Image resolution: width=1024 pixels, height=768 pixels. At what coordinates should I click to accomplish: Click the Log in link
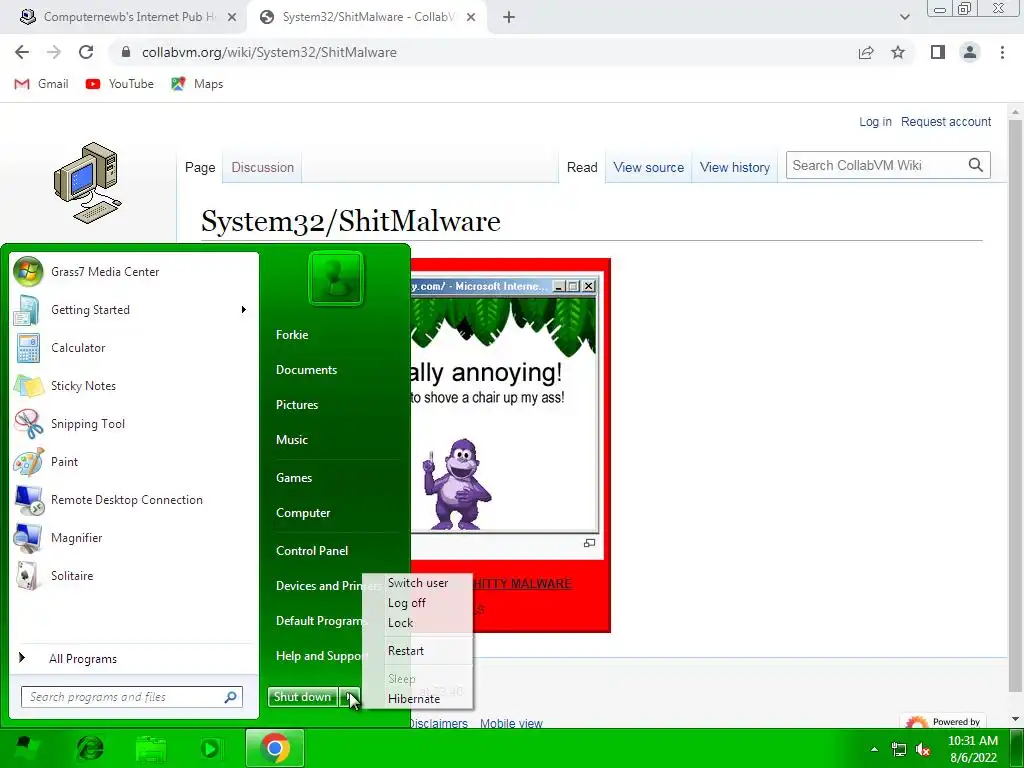point(875,121)
